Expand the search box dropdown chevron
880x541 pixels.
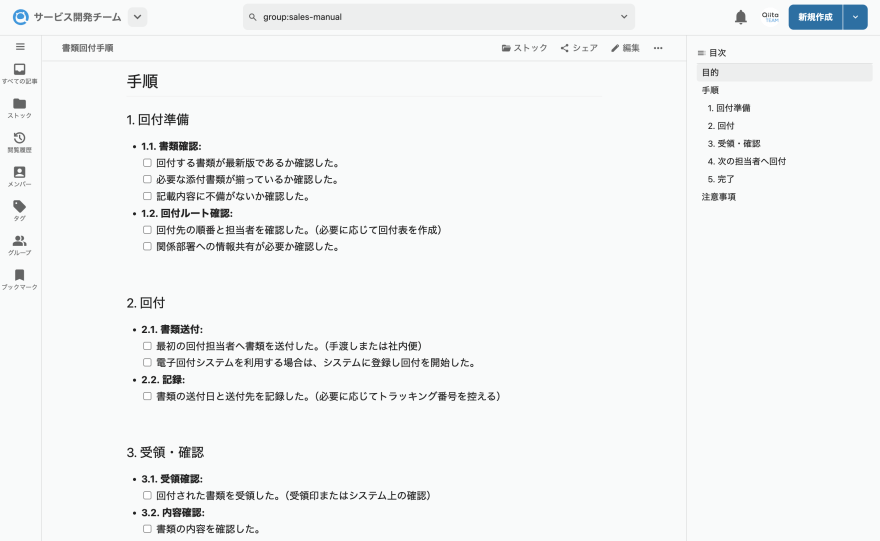click(624, 17)
